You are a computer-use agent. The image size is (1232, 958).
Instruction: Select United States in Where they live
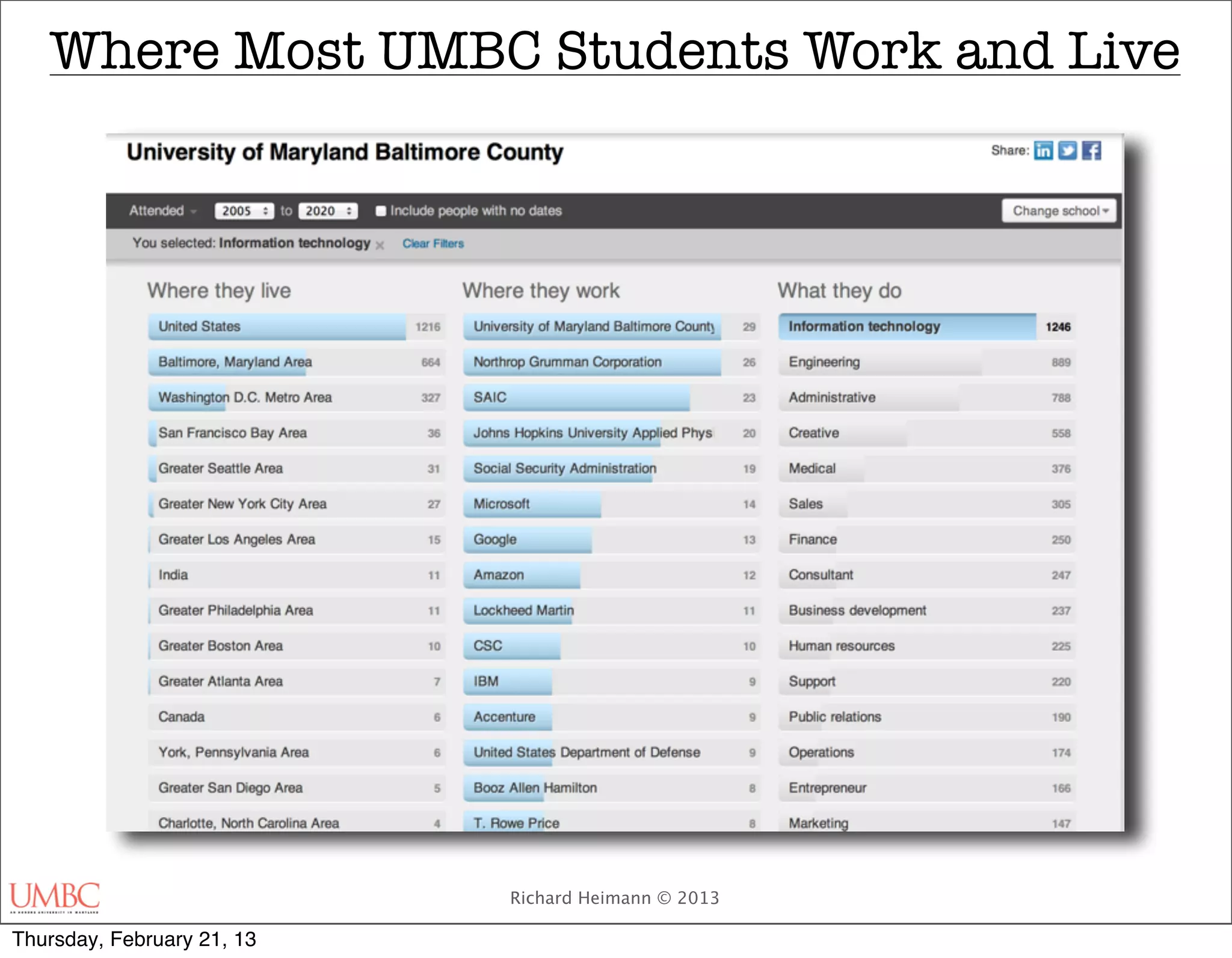297,327
